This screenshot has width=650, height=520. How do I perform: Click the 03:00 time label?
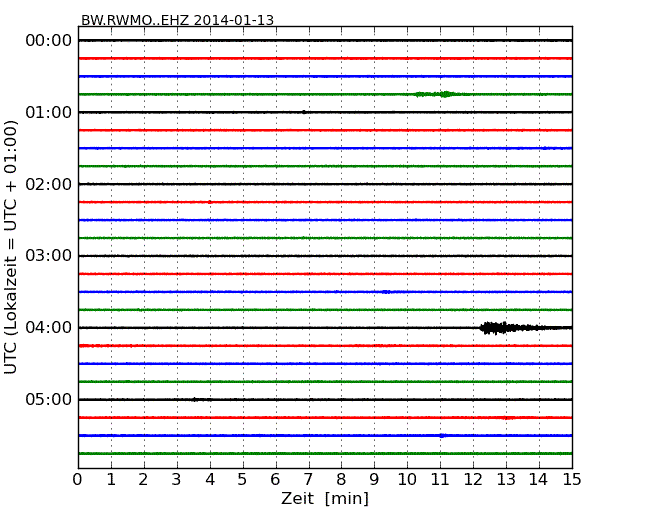coord(49,256)
